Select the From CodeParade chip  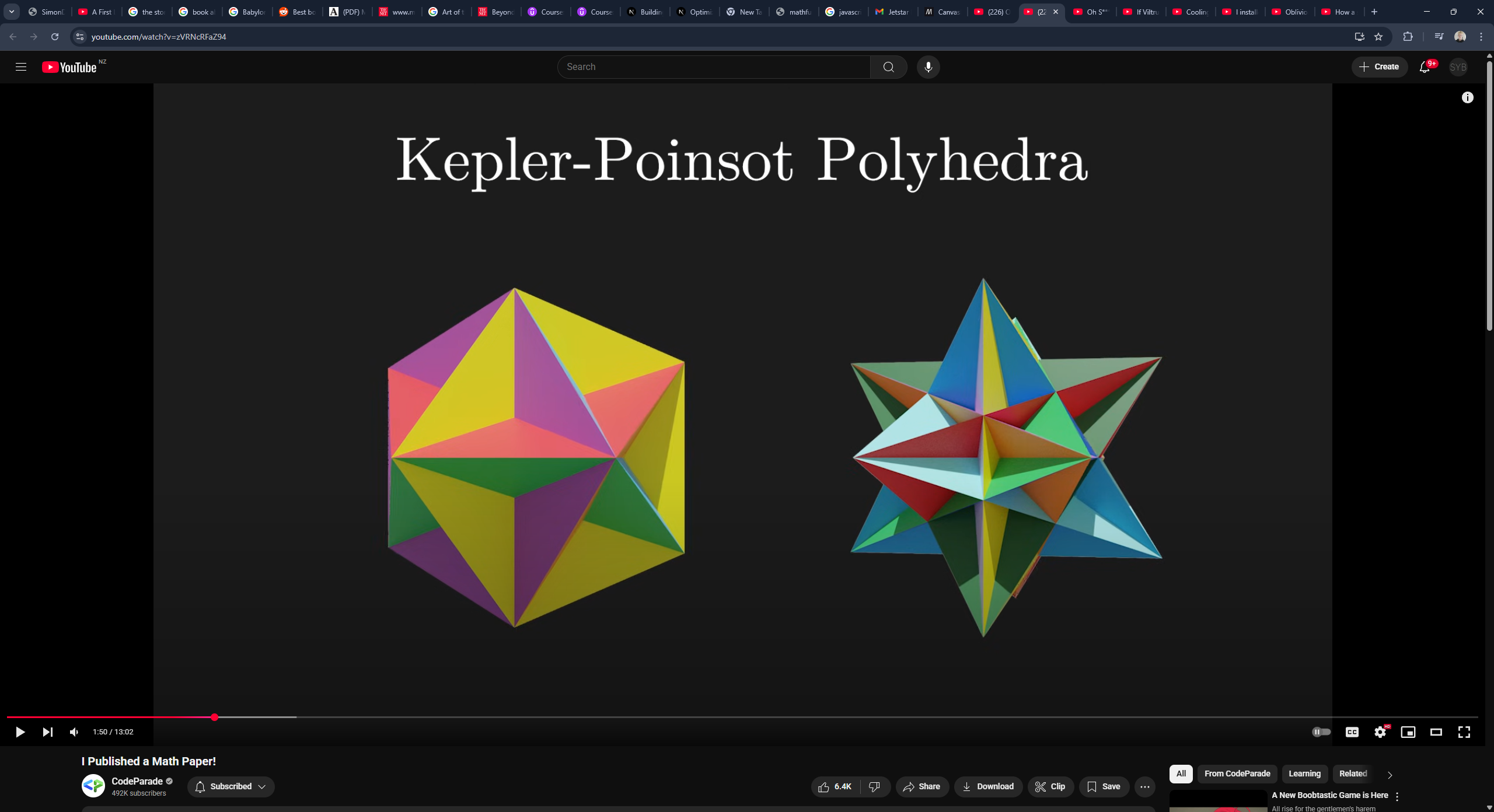[x=1237, y=773]
